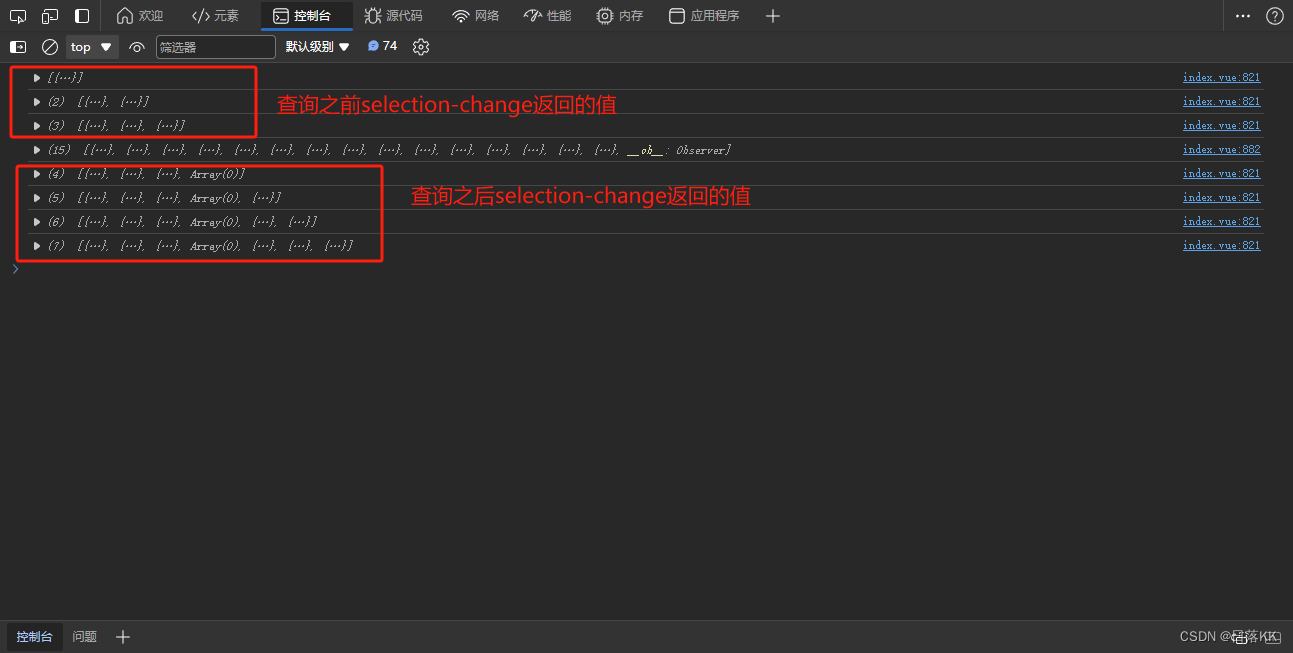Screen dimensions: 1293x653
Task: Open index.vue:821 link for (5) entry
Action: point(1221,197)
